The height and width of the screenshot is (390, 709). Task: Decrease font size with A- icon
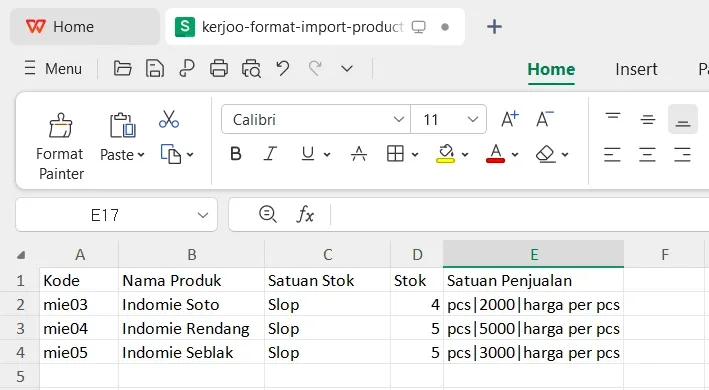(x=544, y=119)
